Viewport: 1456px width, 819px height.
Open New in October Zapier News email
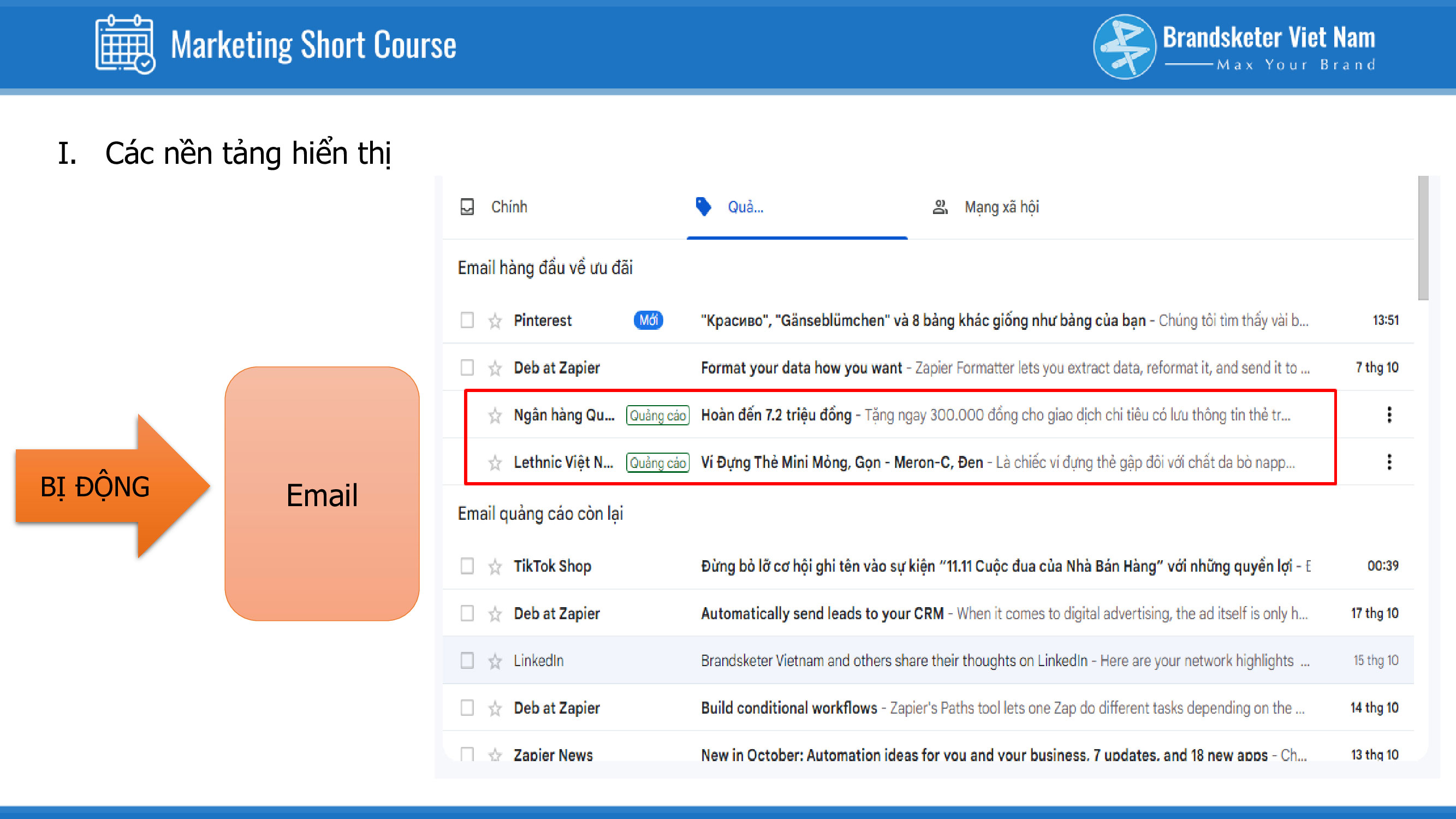[984, 755]
